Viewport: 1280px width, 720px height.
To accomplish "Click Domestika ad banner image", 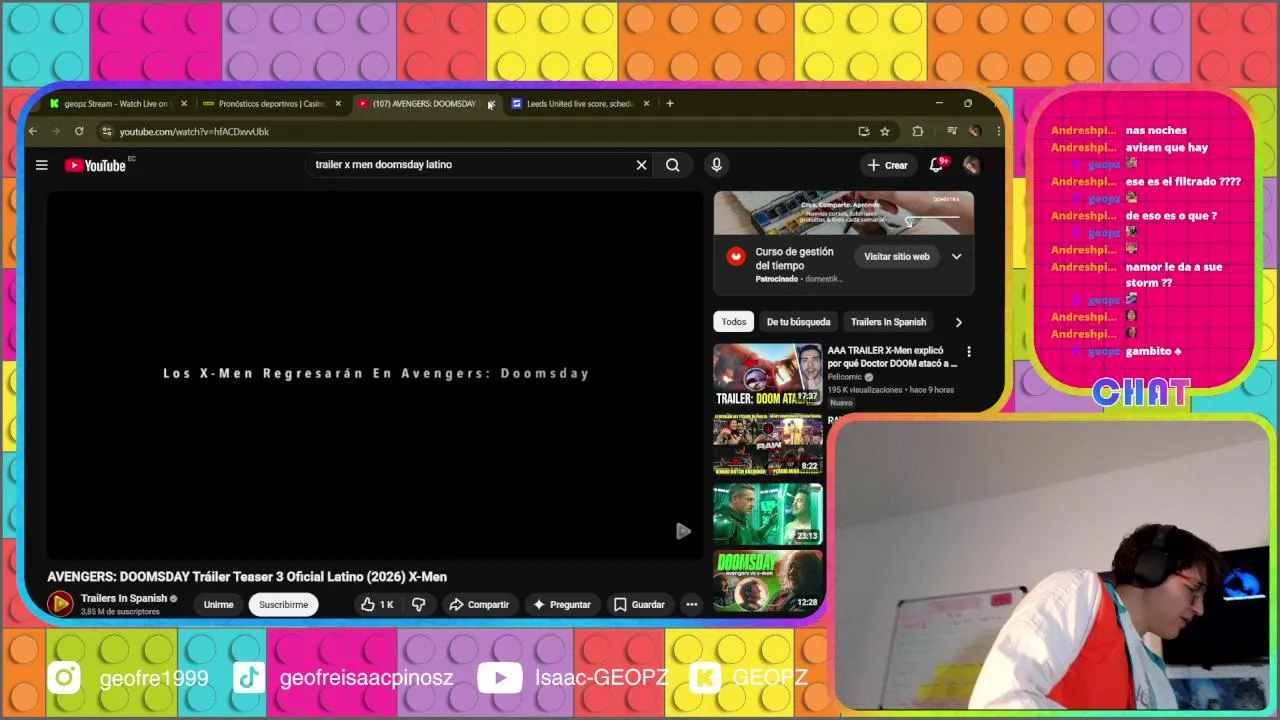I will point(844,213).
